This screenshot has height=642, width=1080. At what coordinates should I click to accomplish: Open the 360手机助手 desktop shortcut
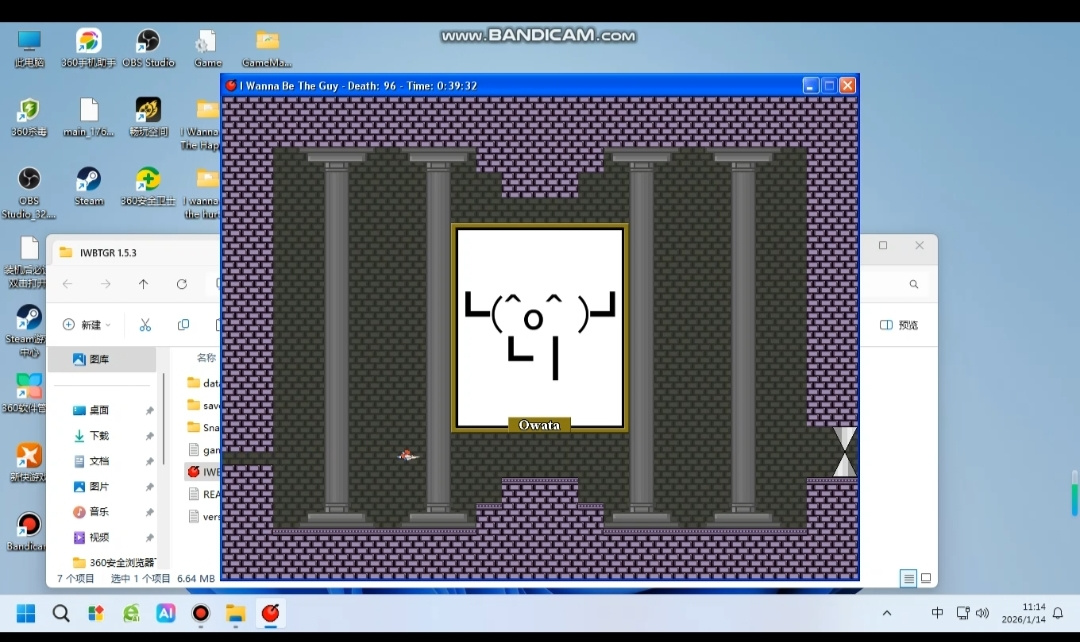coord(88,48)
